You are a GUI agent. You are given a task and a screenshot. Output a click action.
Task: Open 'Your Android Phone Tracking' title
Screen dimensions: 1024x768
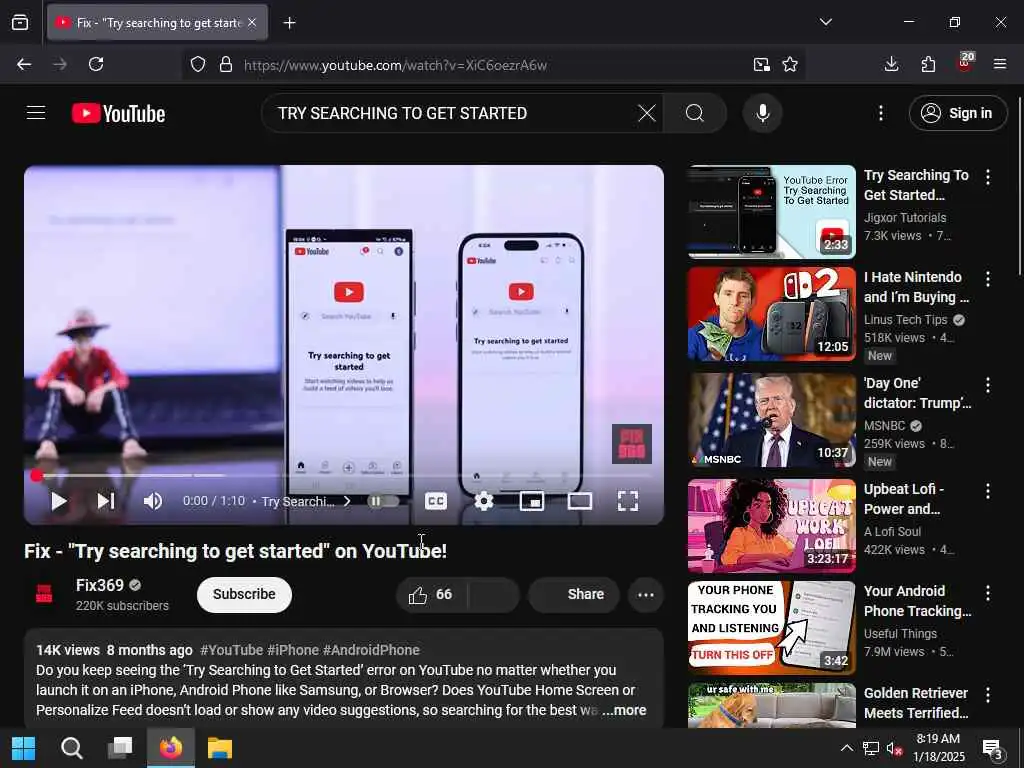[x=918, y=601]
